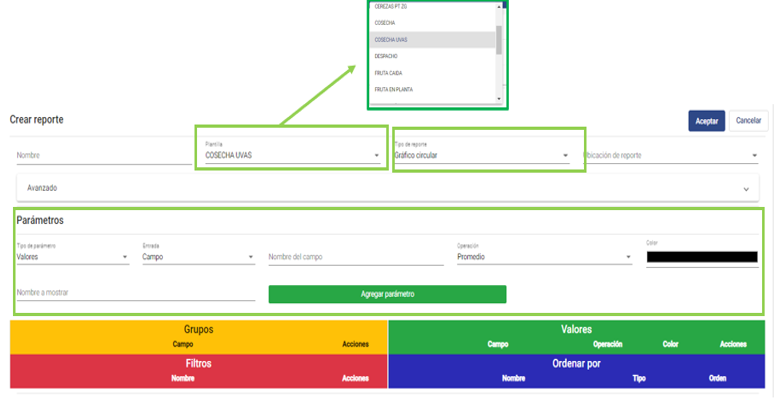The width and height of the screenshot is (779, 410).
Task: Expand the Avanzado section chevron
Action: tap(746, 188)
